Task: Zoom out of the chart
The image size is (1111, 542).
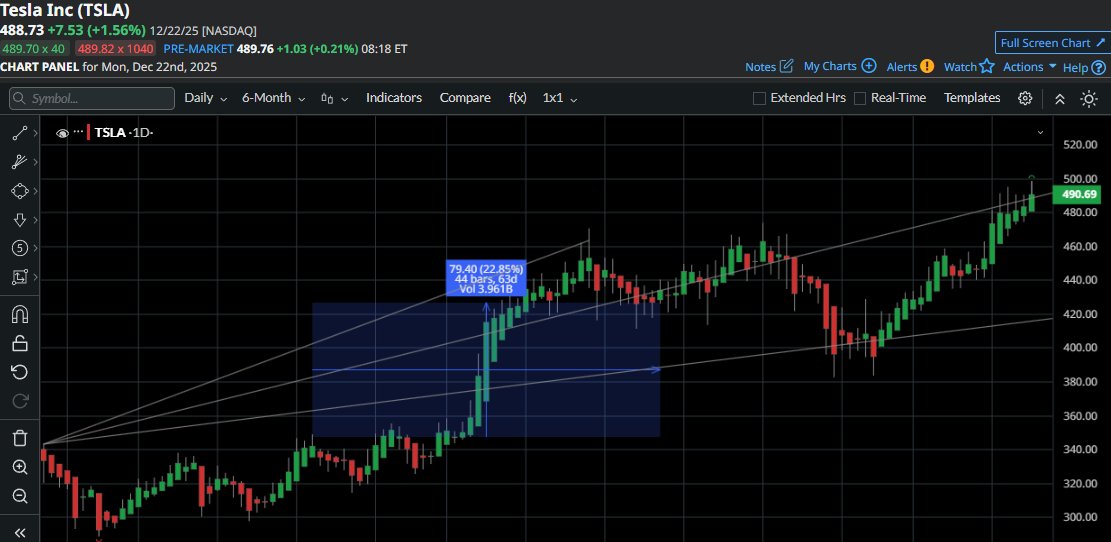Action: coord(20,496)
